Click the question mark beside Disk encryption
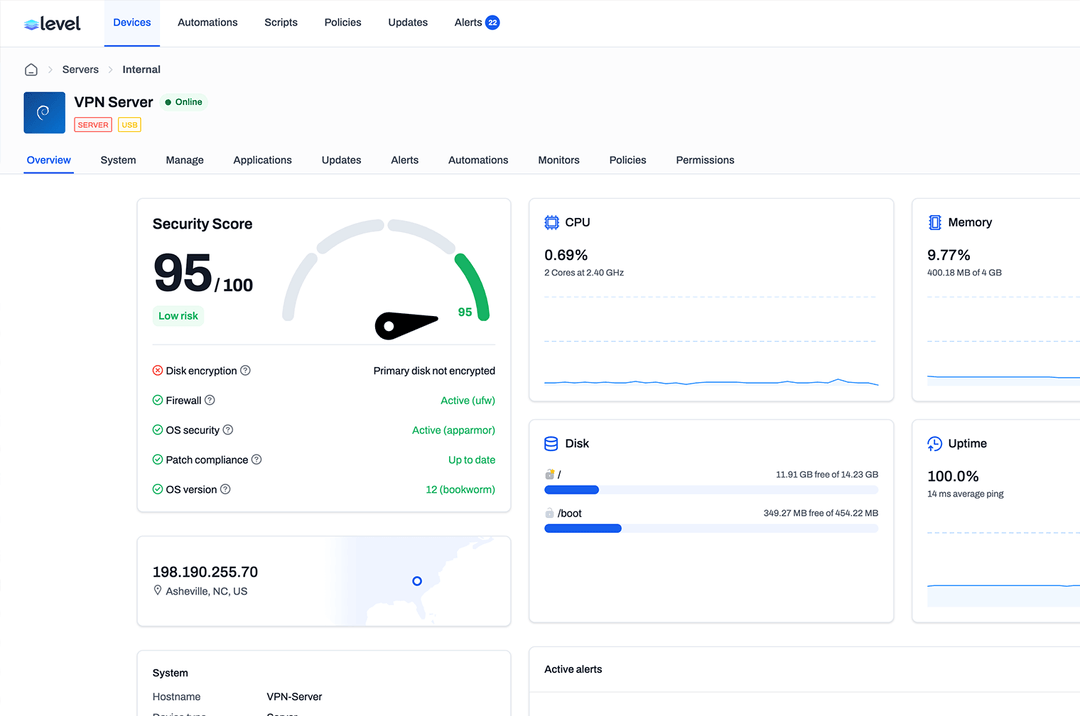 coord(246,370)
